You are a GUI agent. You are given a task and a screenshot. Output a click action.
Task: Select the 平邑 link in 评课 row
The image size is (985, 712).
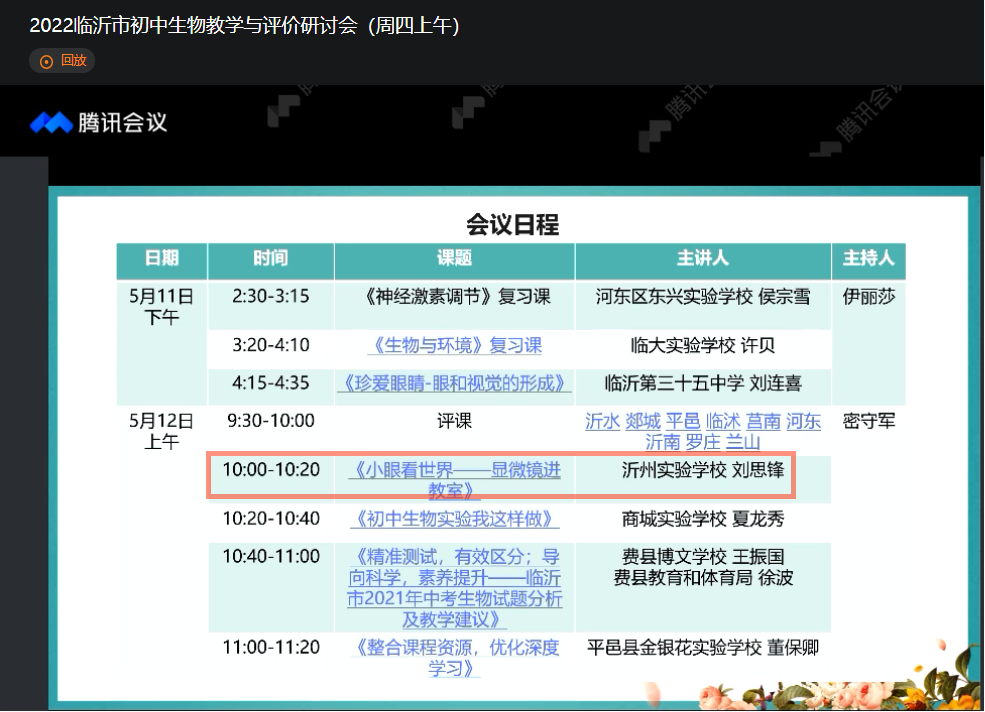(683, 421)
